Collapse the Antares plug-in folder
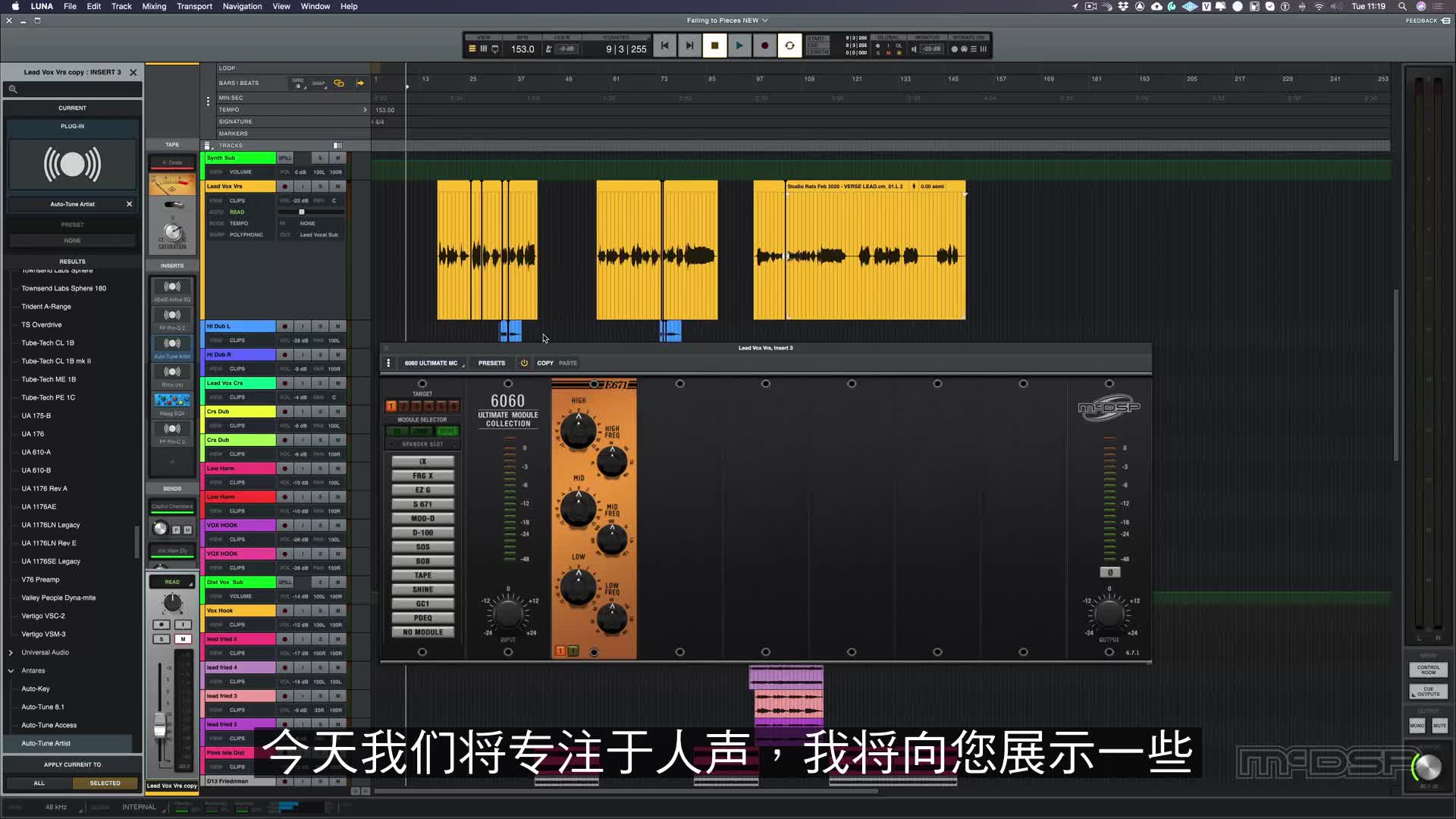 [x=11, y=670]
